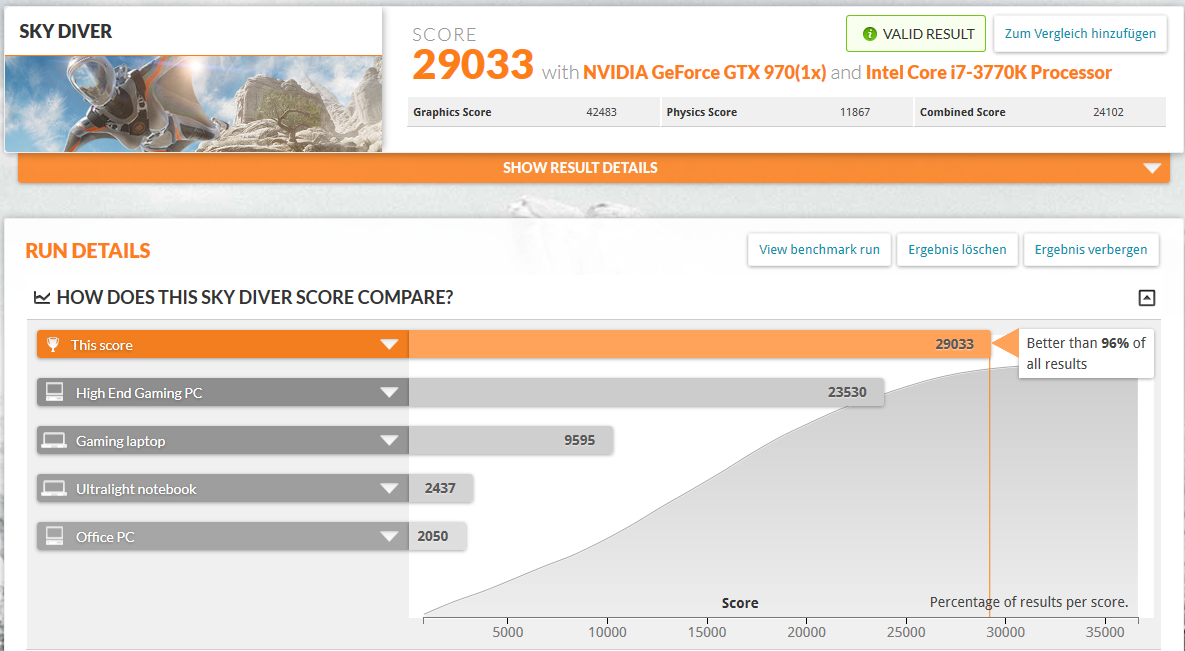
Task: Click the monitor icon for Office PC
Action: point(54,536)
